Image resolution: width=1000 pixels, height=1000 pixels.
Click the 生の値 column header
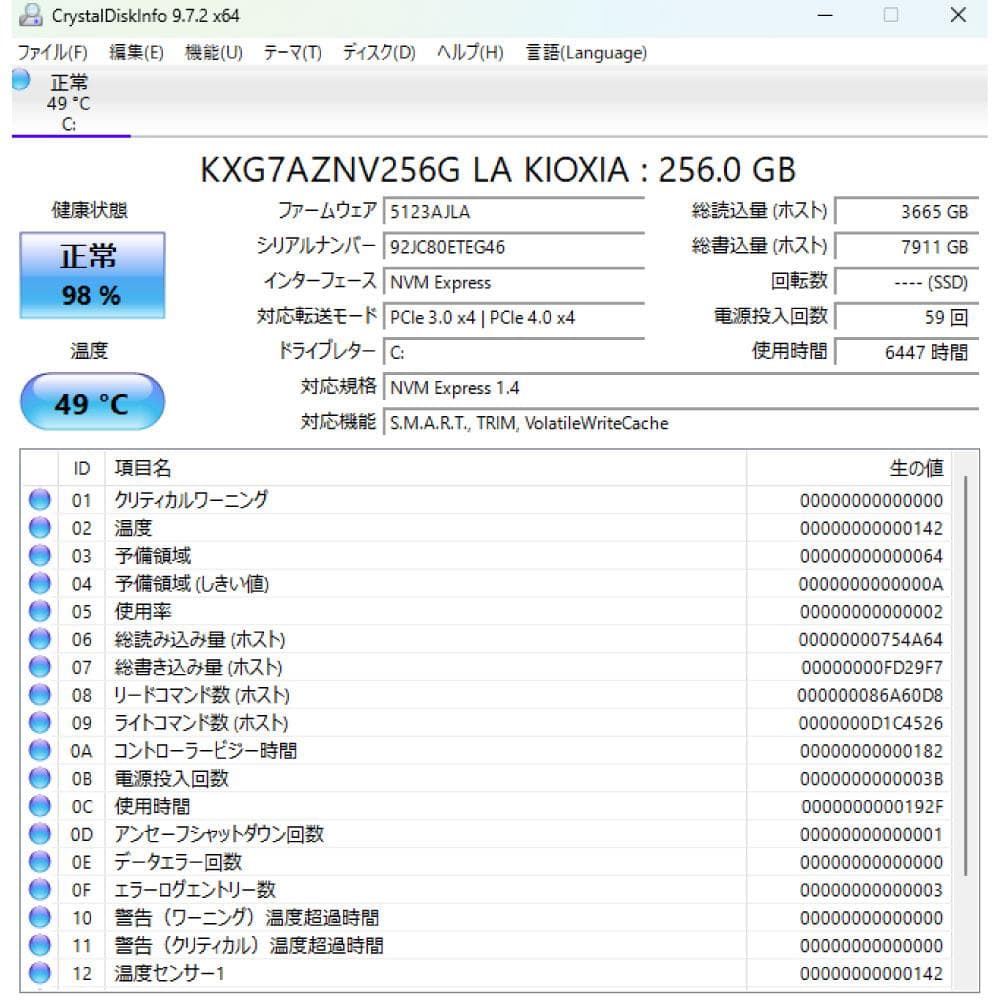[x=848, y=468]
